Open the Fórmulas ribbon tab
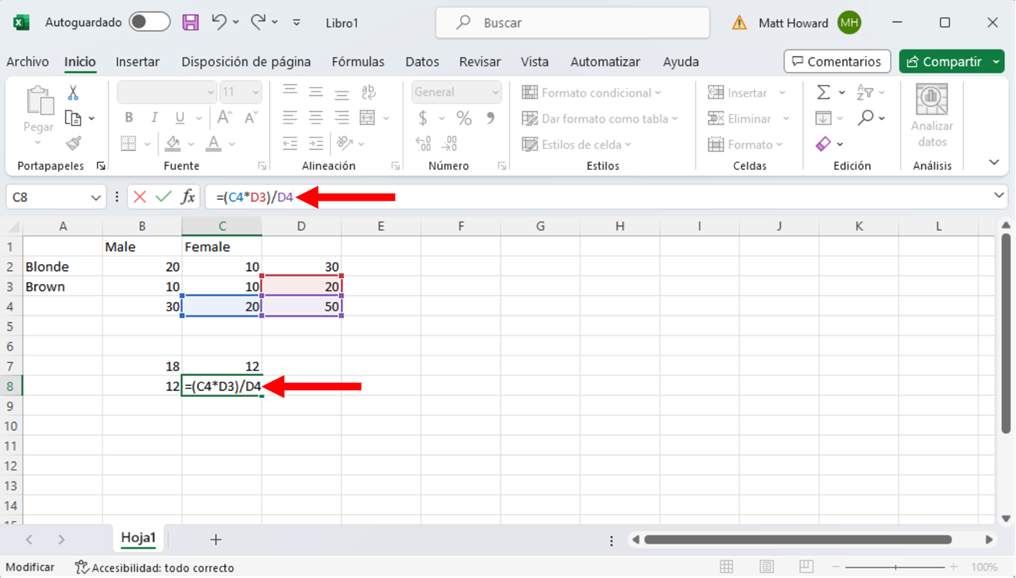1016x578 pixels. (x=358, y=62)
